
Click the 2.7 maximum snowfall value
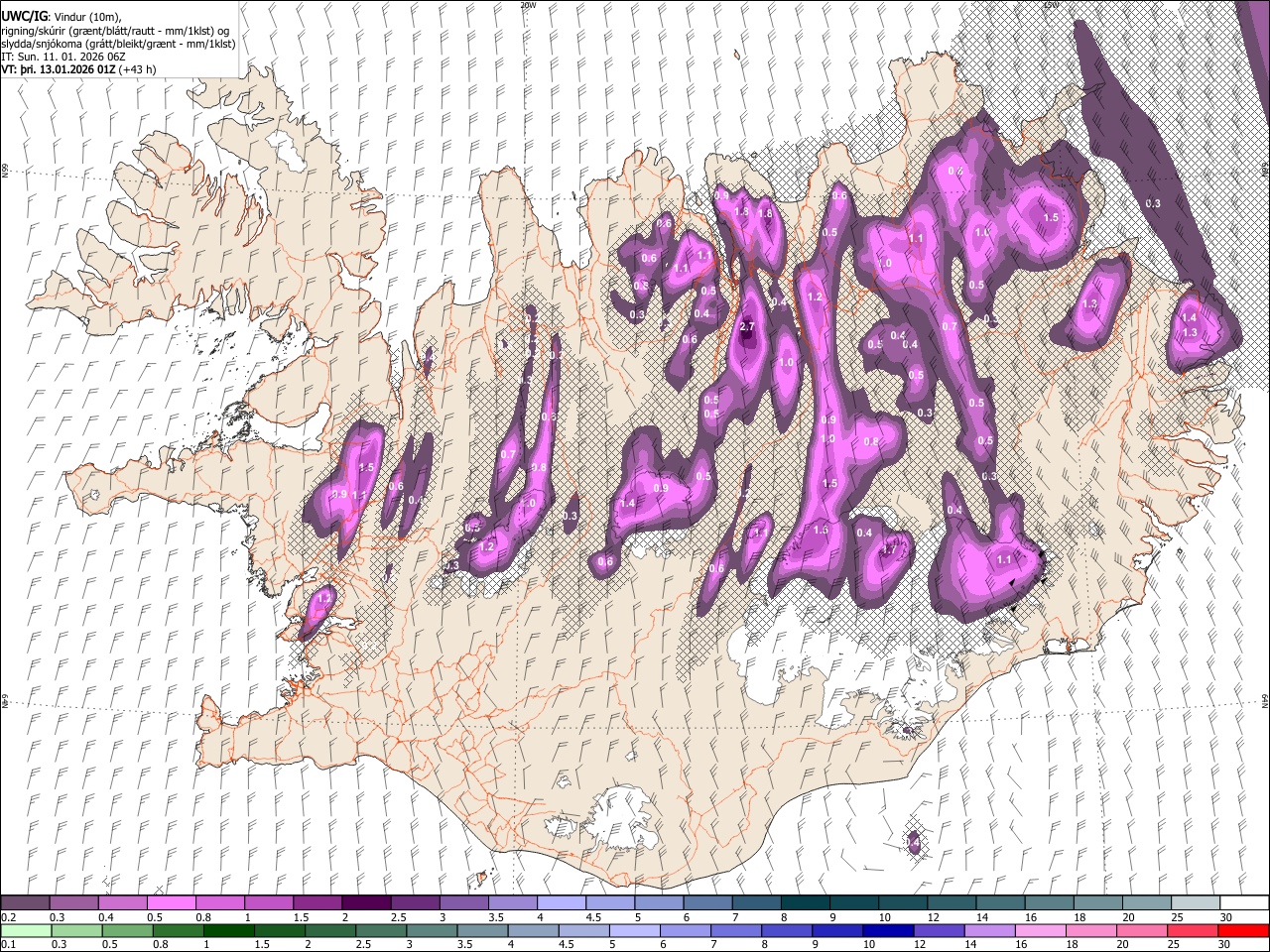coord(748,326)
